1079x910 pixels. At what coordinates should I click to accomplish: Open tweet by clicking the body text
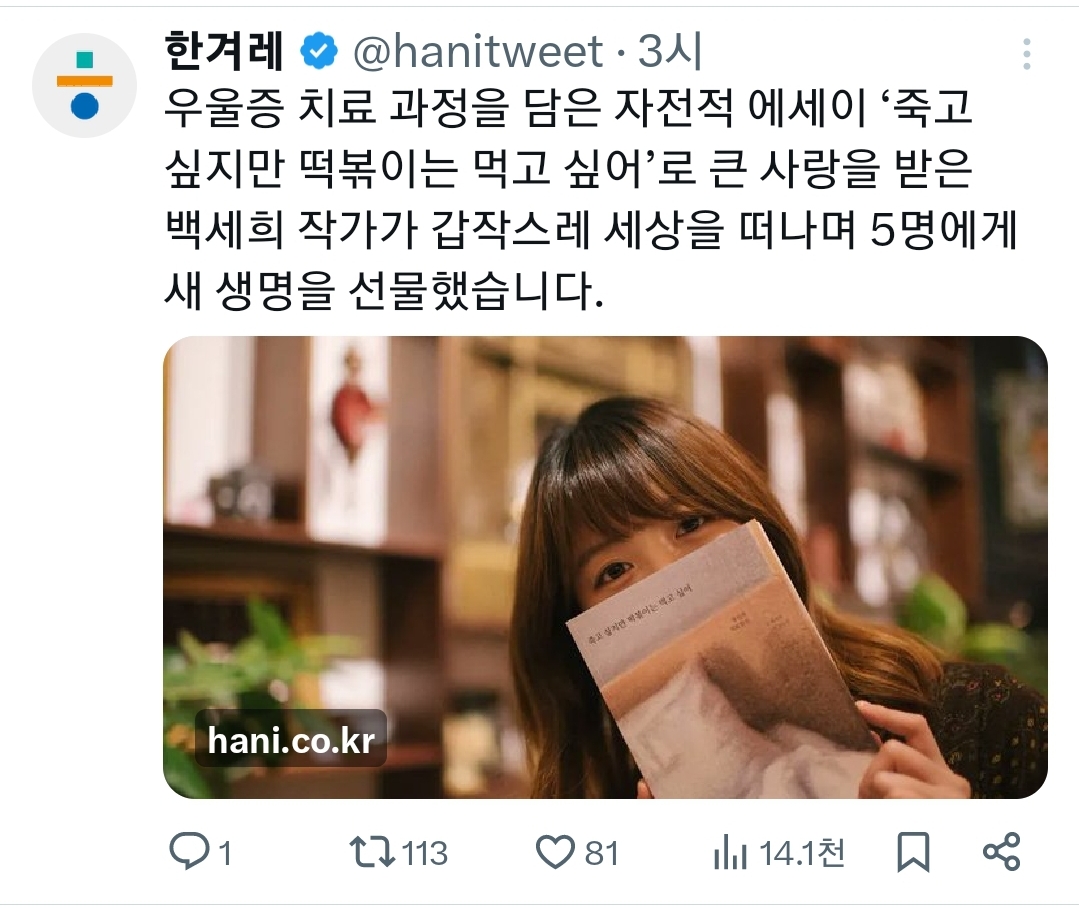pyautogui.click(x=590, y=200)
